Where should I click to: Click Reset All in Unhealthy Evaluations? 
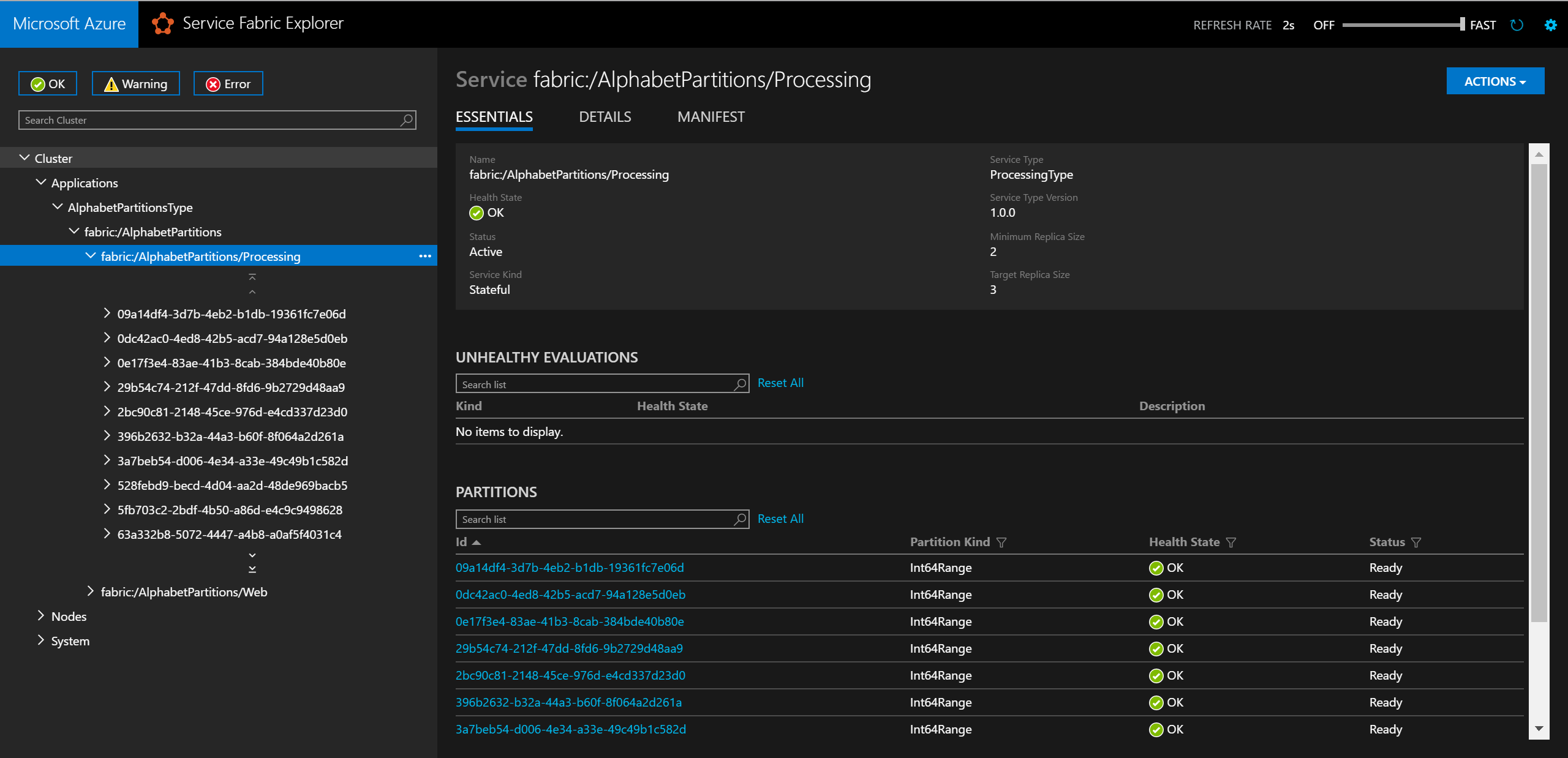[780, 383]
